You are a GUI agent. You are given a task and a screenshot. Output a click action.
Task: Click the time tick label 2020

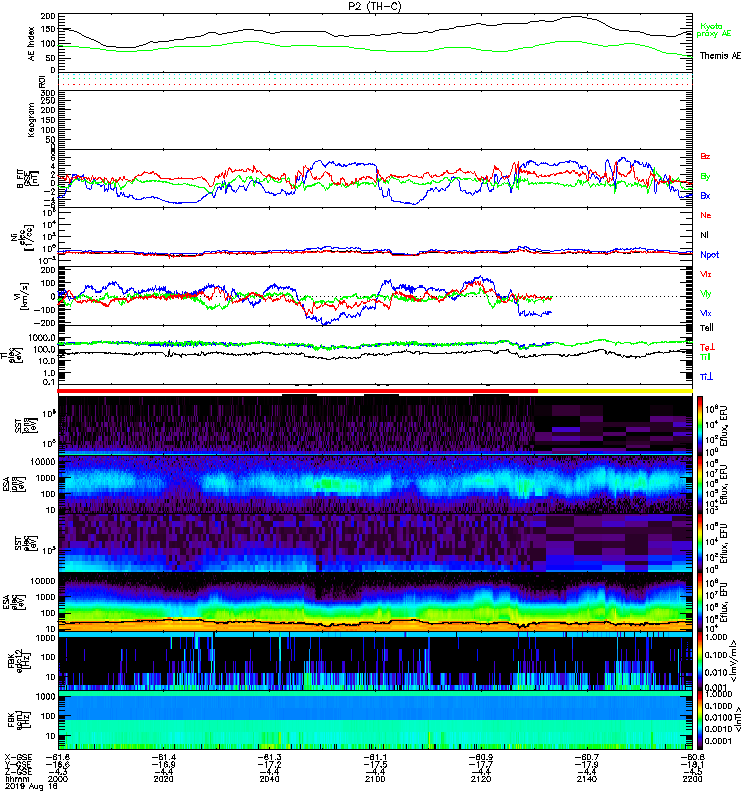[x=163, y=779]
